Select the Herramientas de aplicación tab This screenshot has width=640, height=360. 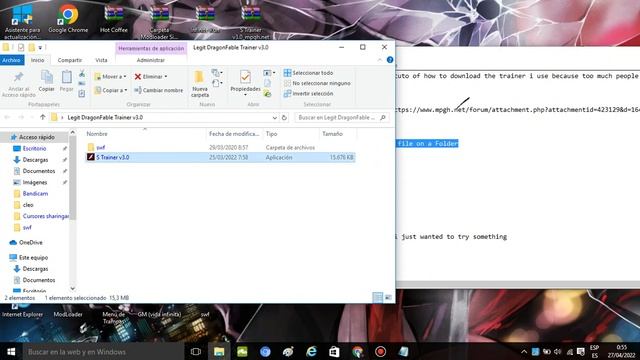tap(151, 48)
